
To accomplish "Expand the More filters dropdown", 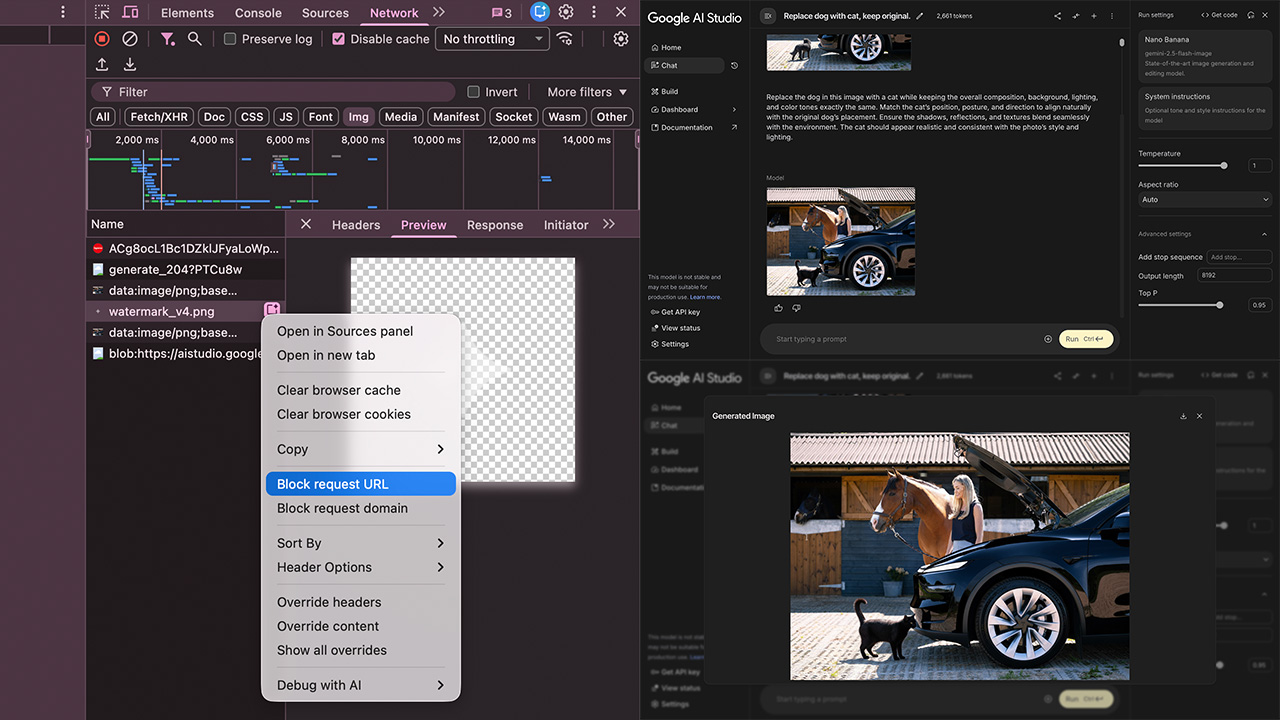I will tap(587, 92).
